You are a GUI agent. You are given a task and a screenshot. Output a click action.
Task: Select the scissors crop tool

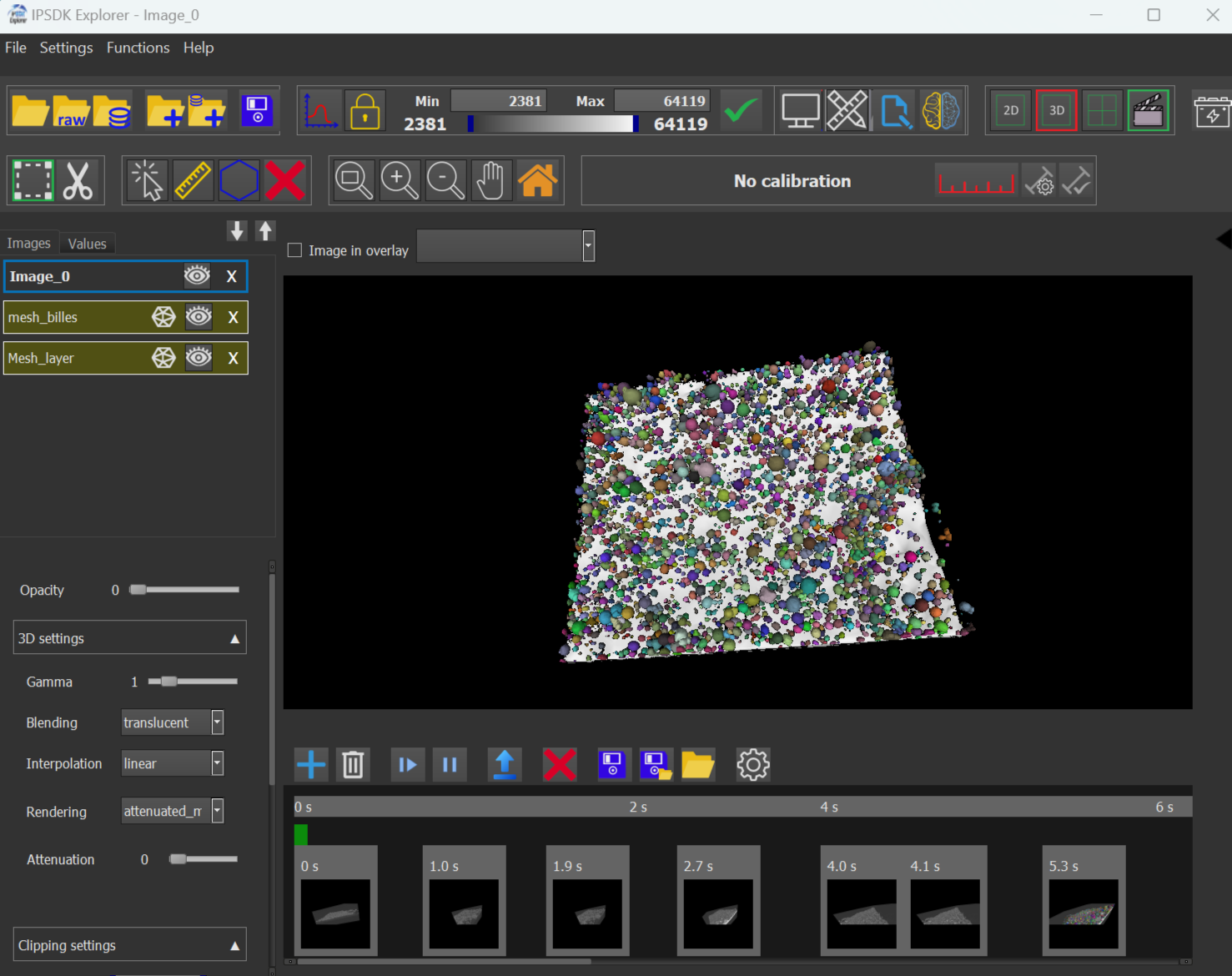tap(78, 181)
